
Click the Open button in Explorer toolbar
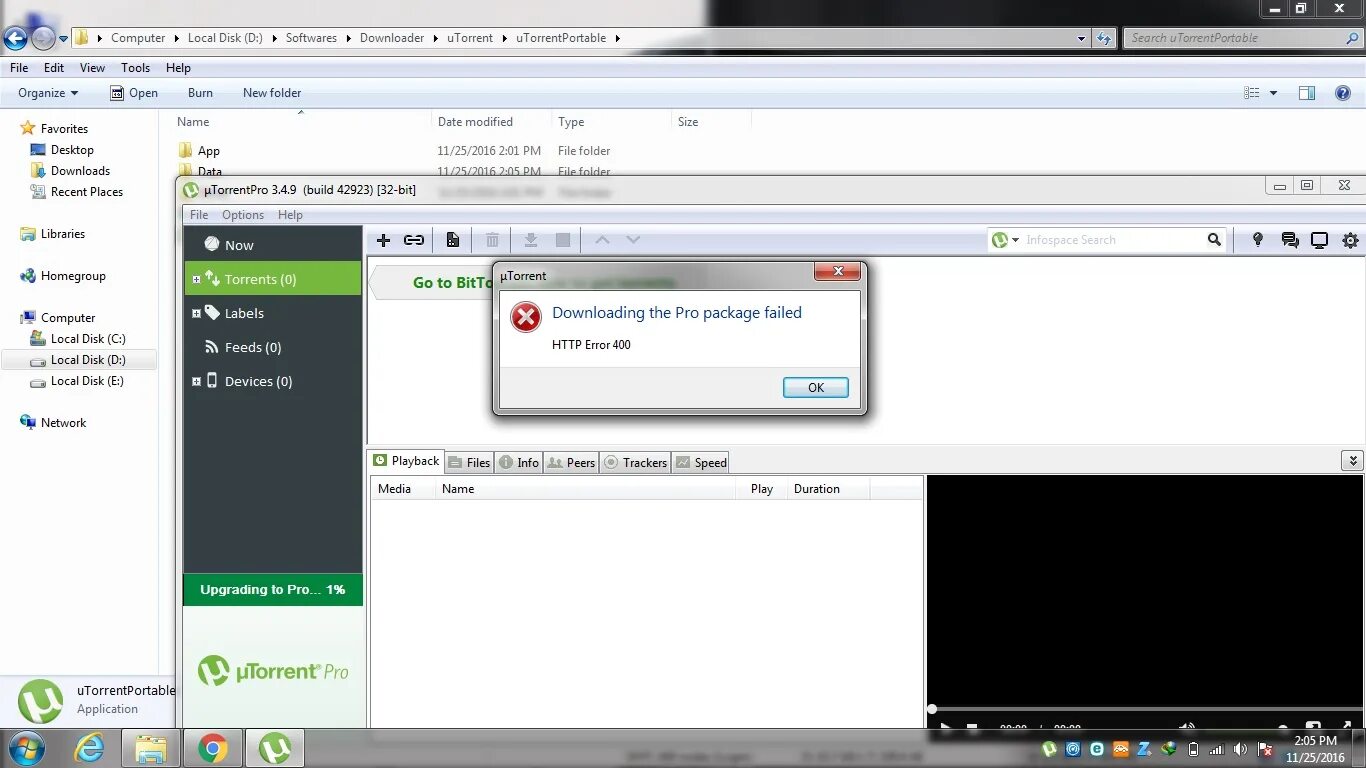133,93
